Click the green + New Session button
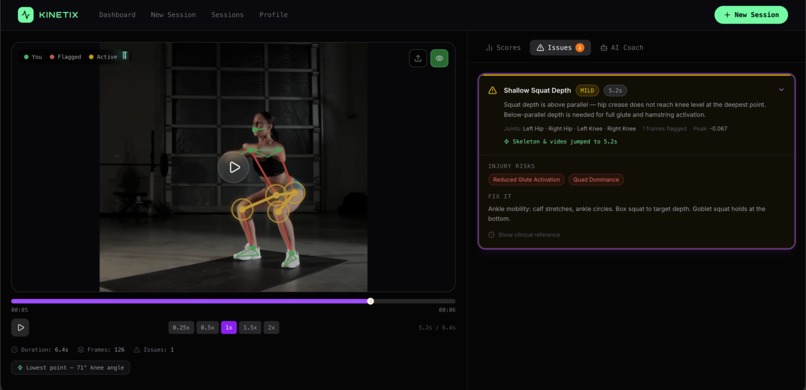The width and height of the screenshot is (806, 390). (x=751, y=15)
